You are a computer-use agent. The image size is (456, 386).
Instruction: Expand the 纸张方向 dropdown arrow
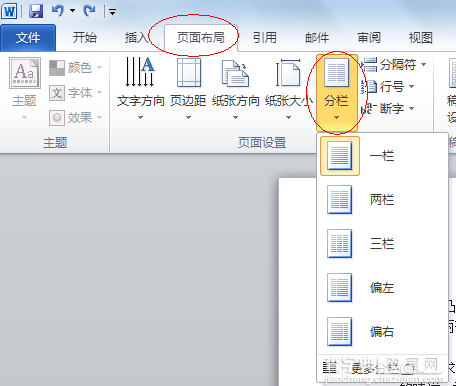[235, 117]
